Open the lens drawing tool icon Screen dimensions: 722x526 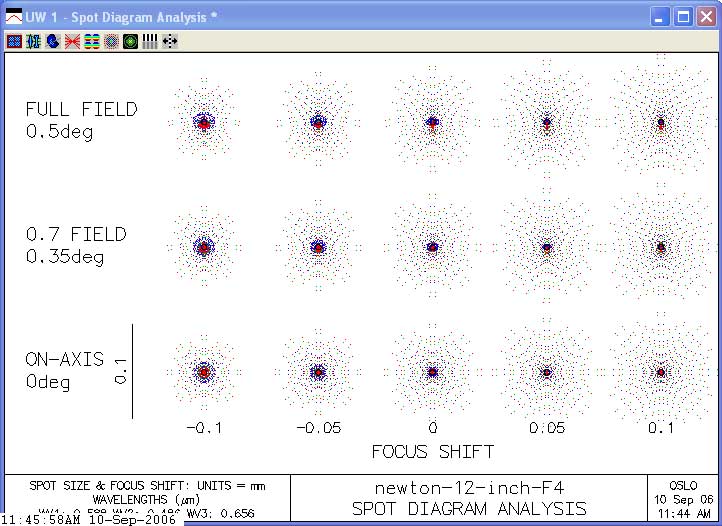point(33,41)
